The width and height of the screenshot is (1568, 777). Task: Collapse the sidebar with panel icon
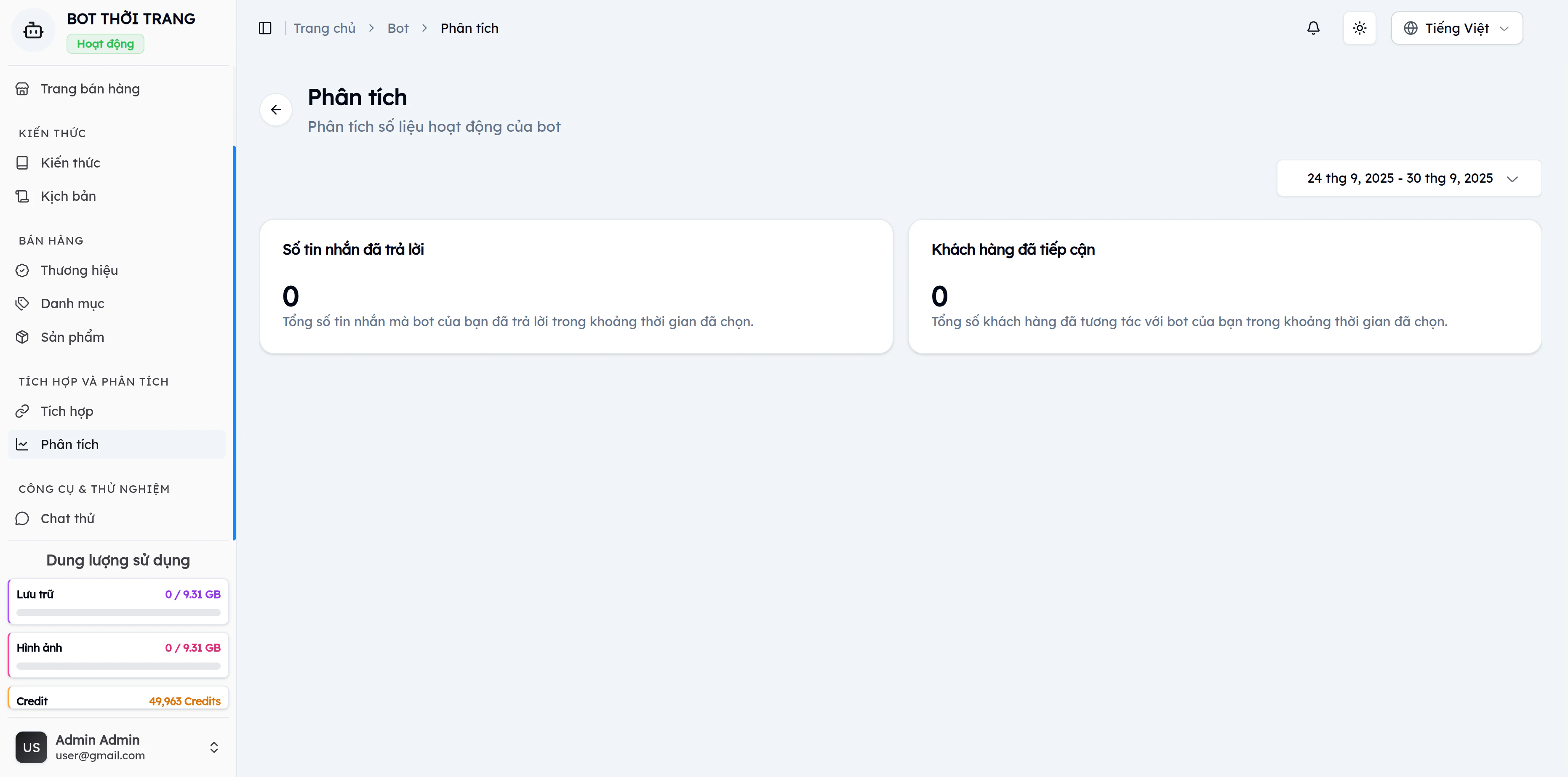pyautogui.click(x=265, y=28)
